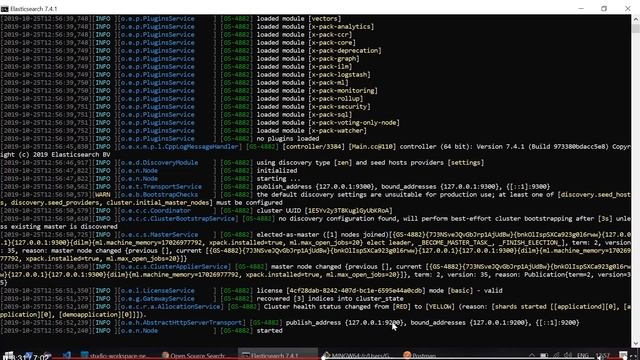Viewport: 640px width, 360px height.
Task: Click the final 'started' log message
Action: [x=269, y=331]
